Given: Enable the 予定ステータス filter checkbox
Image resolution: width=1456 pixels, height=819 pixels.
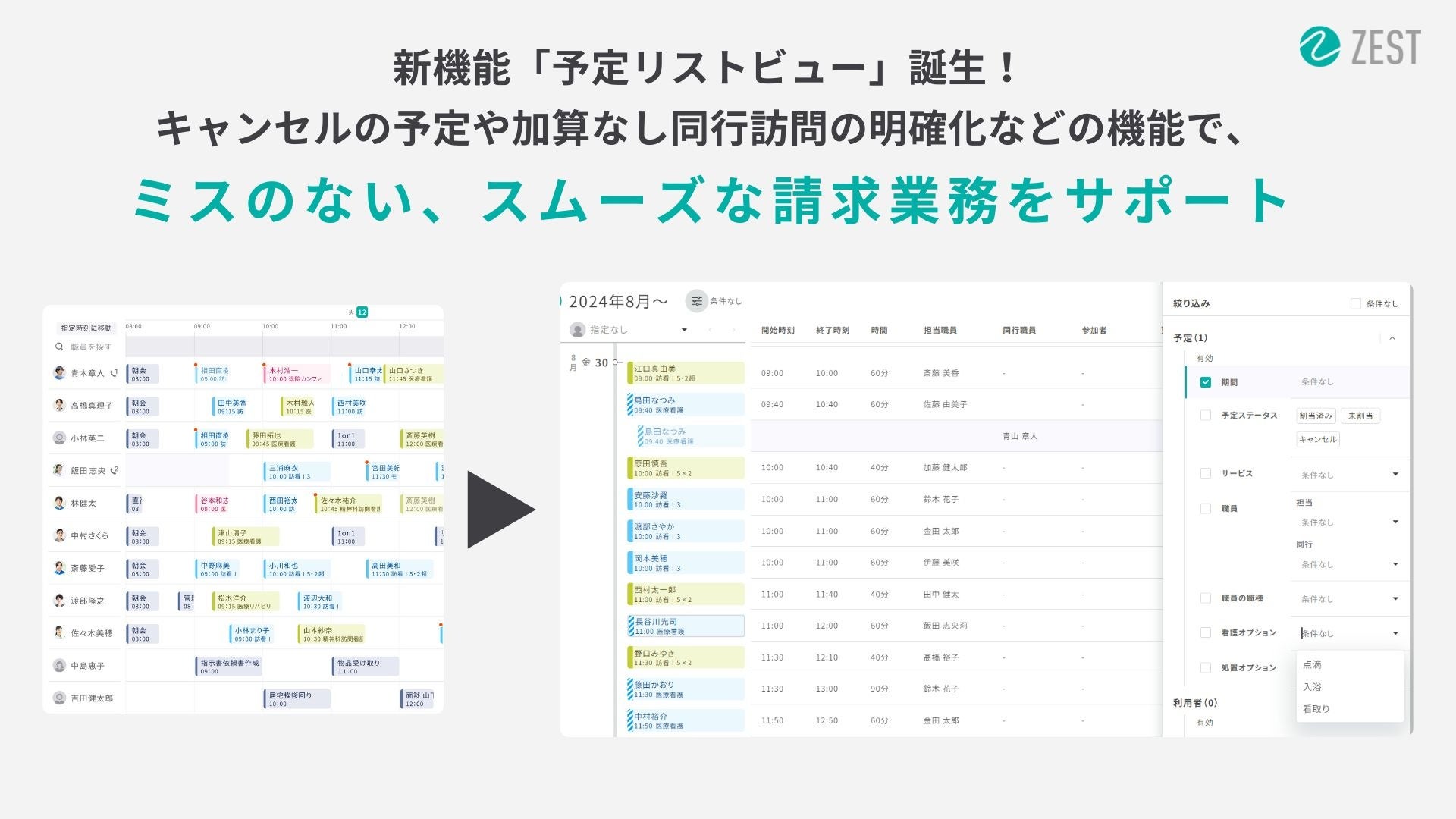Looking at the screenshot, I should coord(1206,416).
